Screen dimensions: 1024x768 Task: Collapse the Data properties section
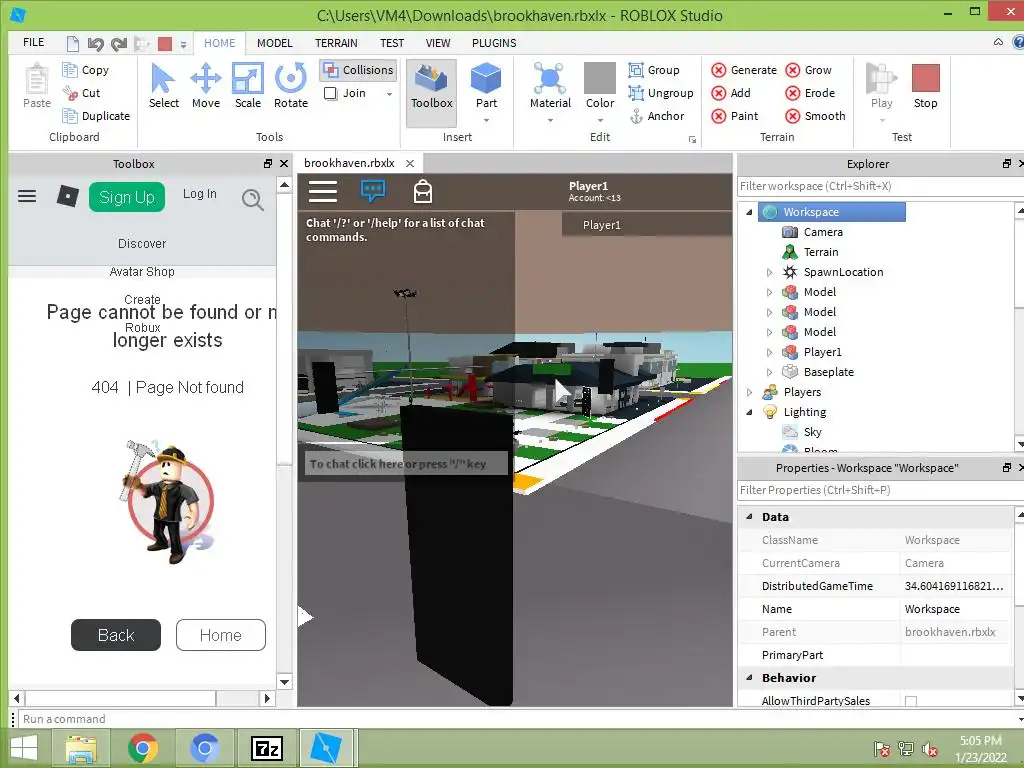[749, 517]
